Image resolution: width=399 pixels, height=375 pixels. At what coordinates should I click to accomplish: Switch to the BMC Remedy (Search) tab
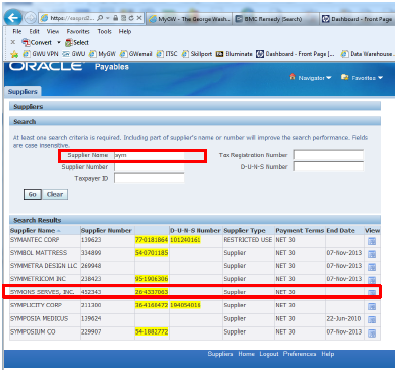(275, 19)
